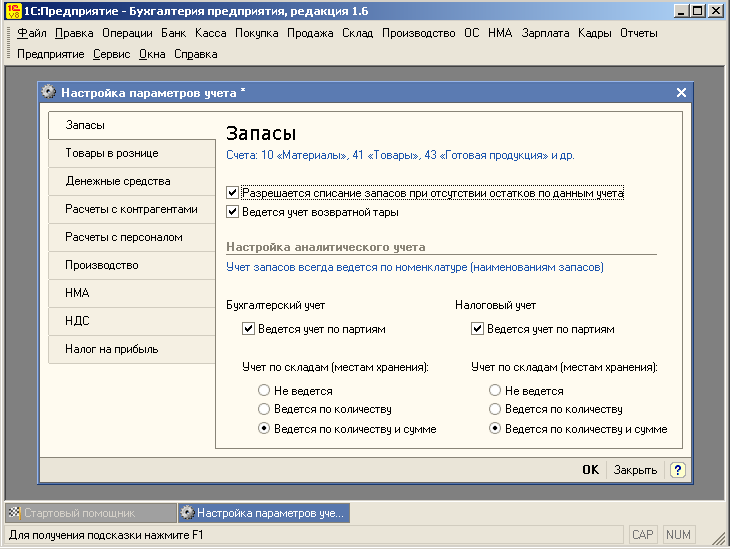Viewport: 730px width, 549px height.
Task: Close the accounting settings dialog with X
Action: pos(681,93)
